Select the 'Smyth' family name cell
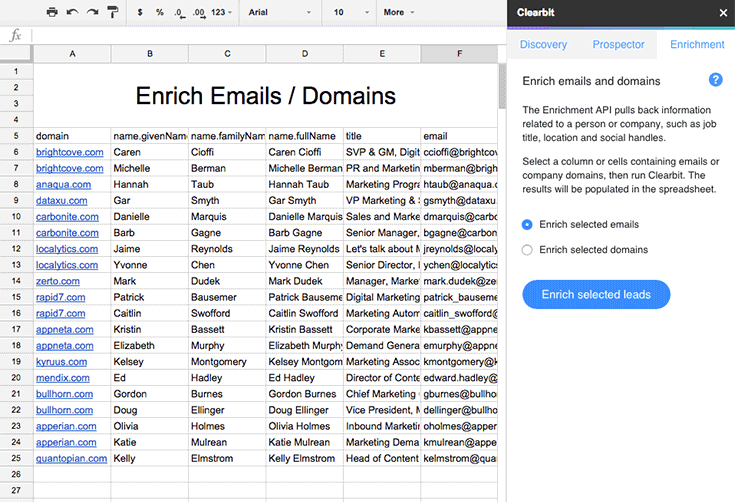The image size is (735, 502). (x=227, y=201)
